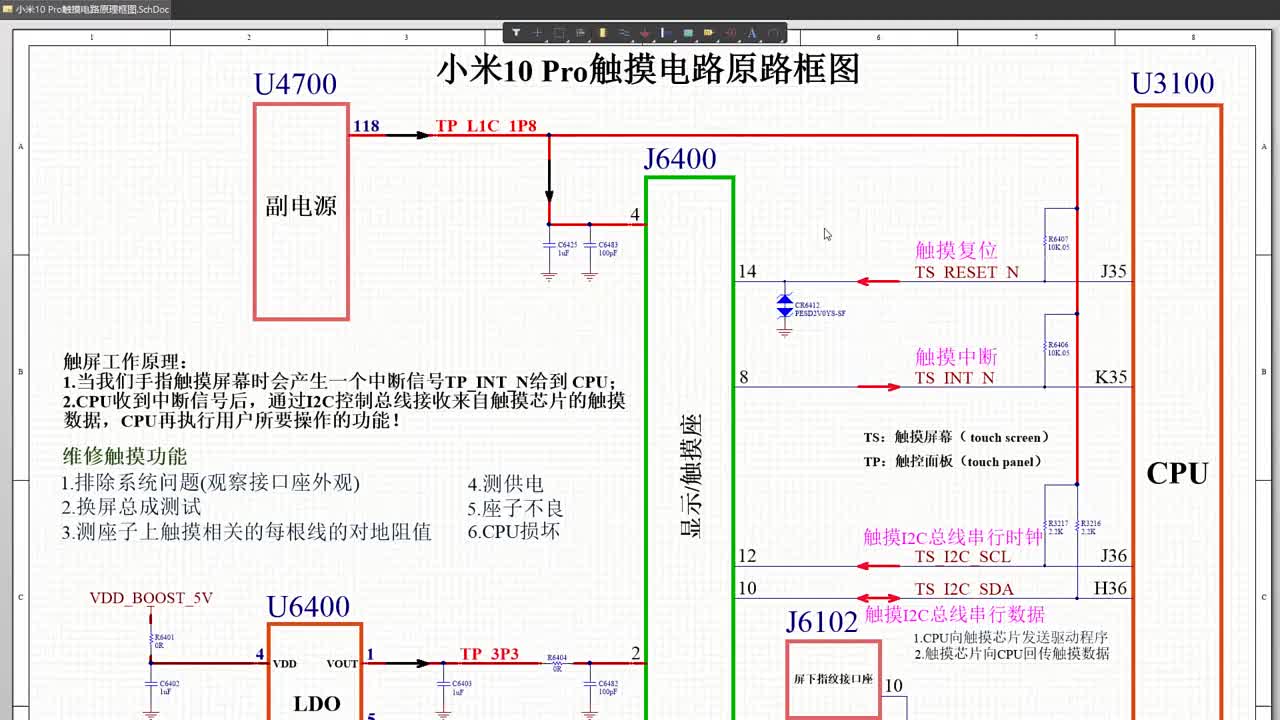Viewport: 1280px width, 720px height.
Task: Select the Move Object crosshair tool
Action: pos(537,33)
